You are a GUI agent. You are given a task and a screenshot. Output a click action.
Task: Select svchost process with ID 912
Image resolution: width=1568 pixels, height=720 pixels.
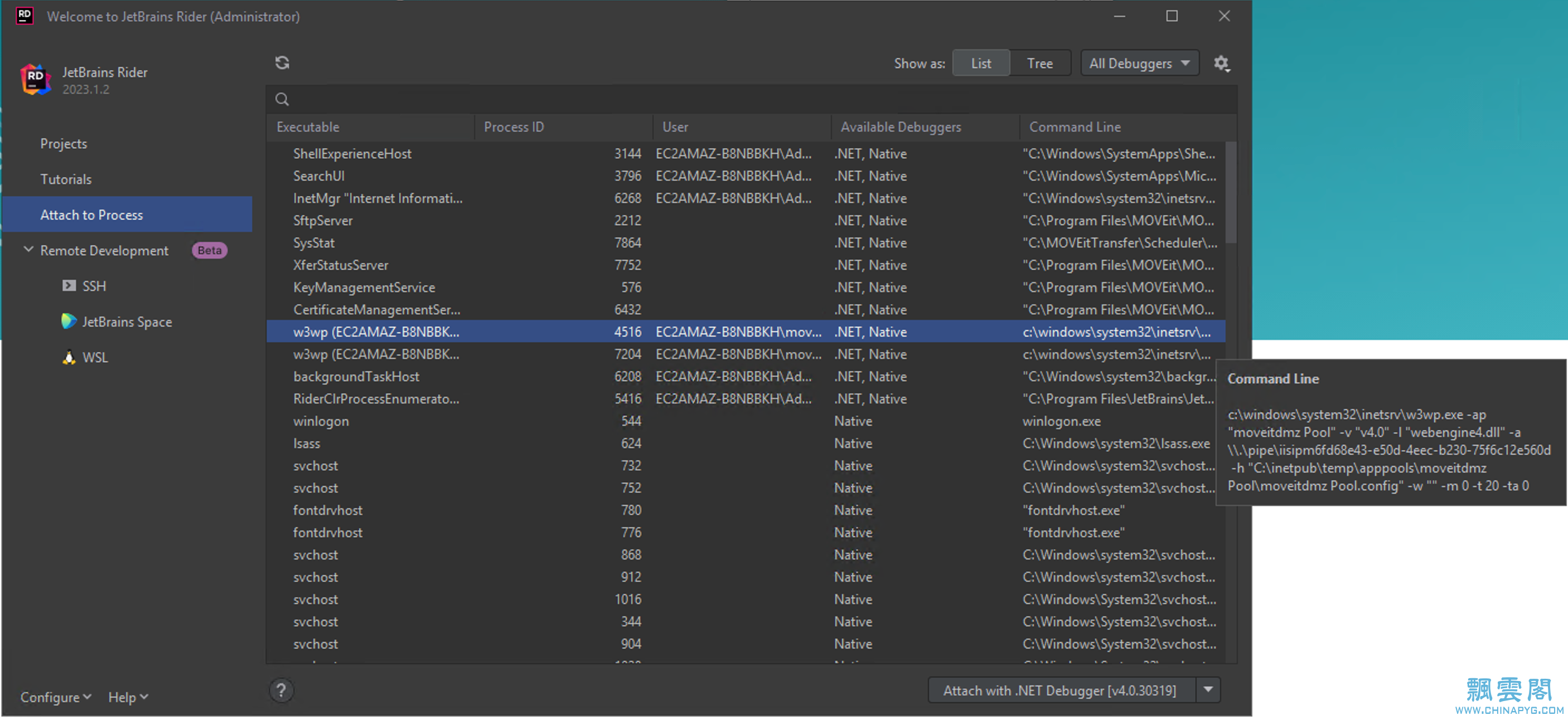pyautogui.click(x=746, y=577)
